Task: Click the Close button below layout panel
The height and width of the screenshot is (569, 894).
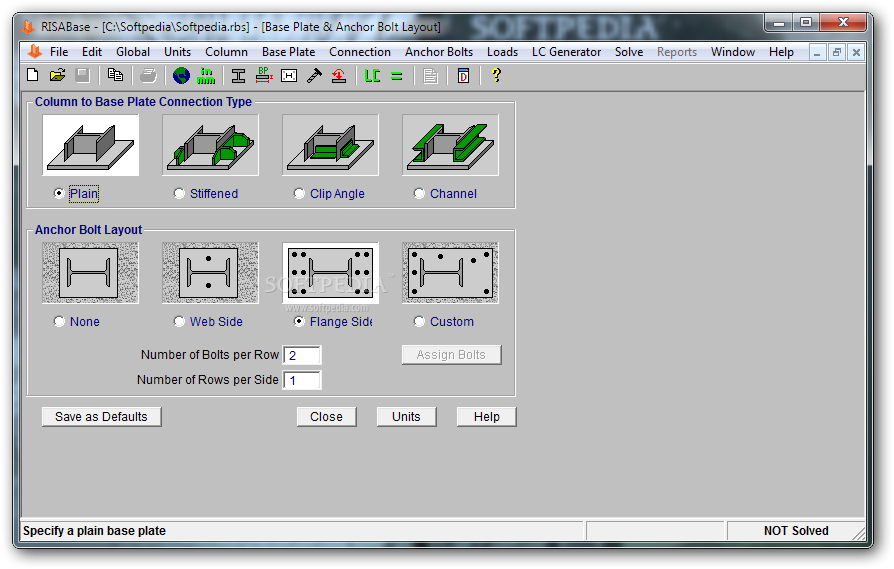Action: [327, 417]
